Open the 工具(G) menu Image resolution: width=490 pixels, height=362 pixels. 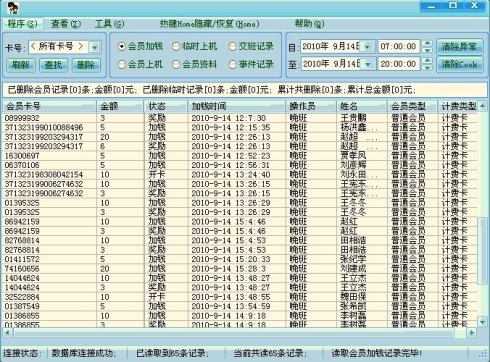tap(109, 24)
